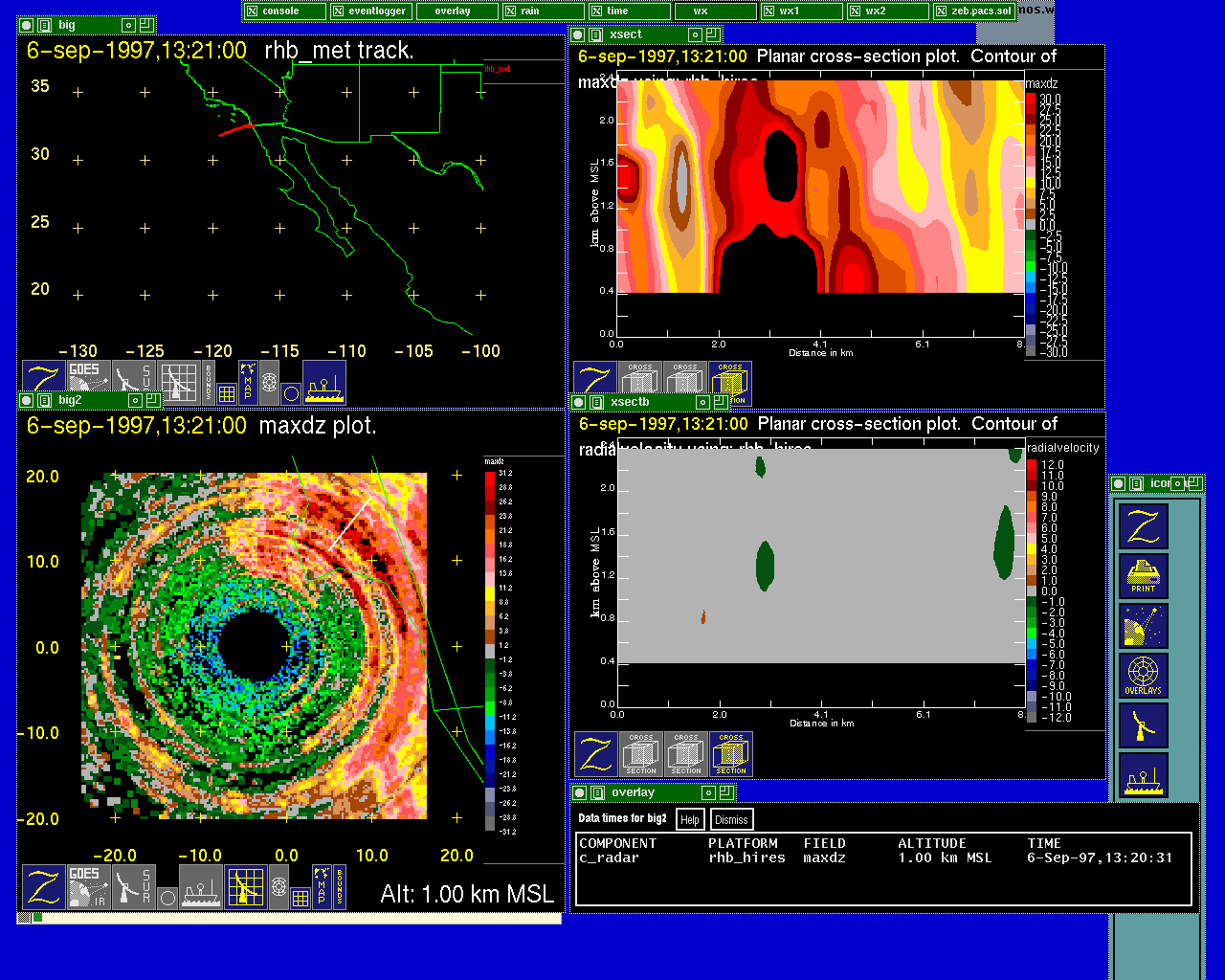The width and height of the screenshot is (1225, 980).
Task: Click the radialvelocity color legend bar
Action: (1032, 590)
